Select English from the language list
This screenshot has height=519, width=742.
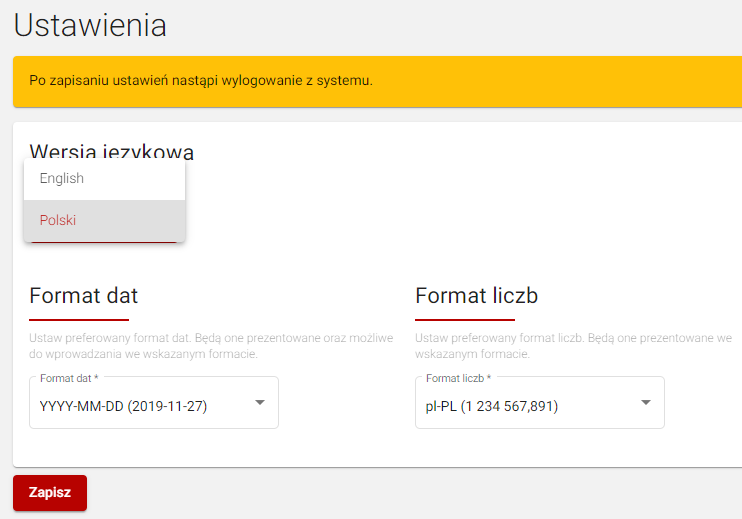[x=104, y=179]
